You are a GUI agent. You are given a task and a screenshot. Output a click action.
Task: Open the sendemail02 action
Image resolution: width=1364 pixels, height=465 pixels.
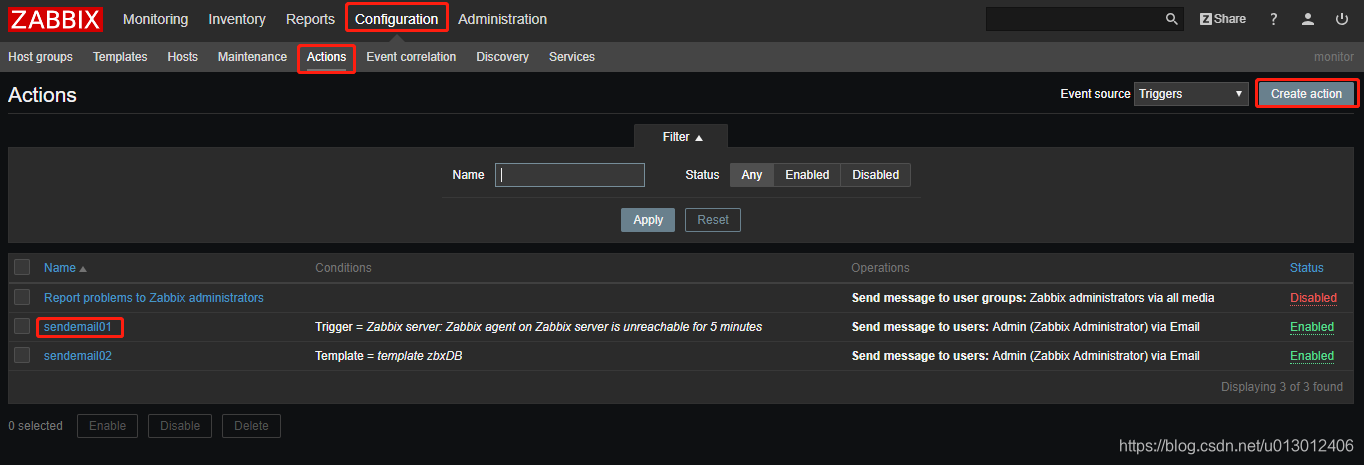[78, 356]
